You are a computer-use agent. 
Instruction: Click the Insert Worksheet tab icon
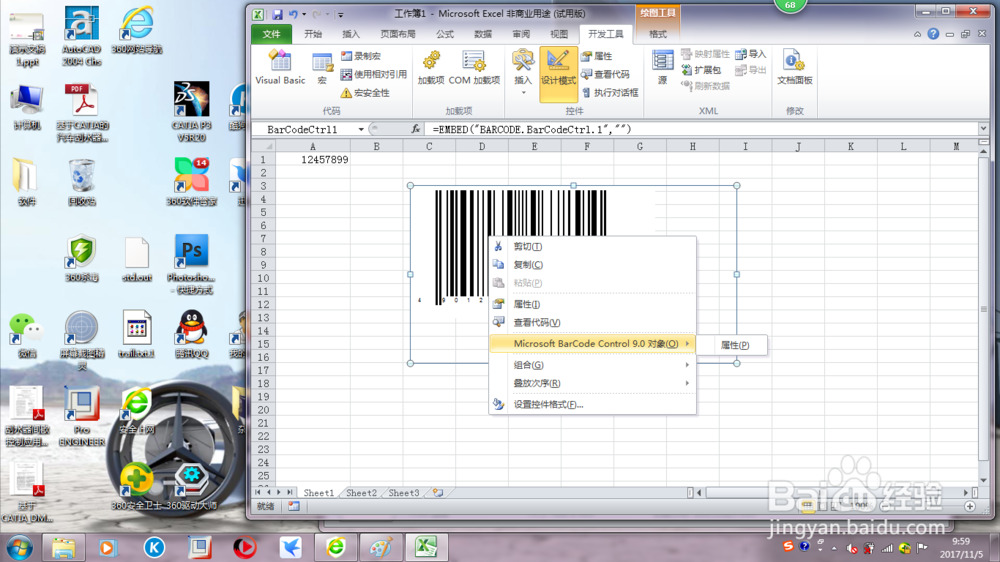pyautogui.click(x=438, y=492)
